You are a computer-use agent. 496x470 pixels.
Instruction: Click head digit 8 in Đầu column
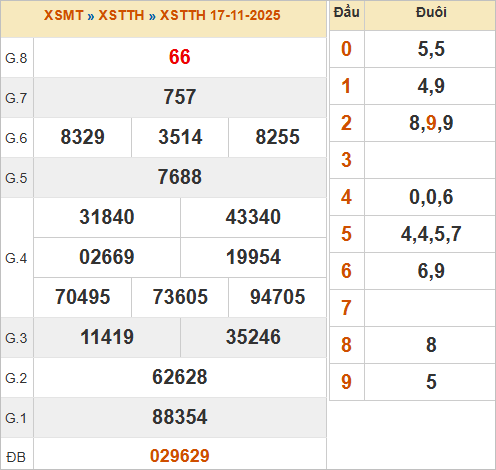[346, 345]
